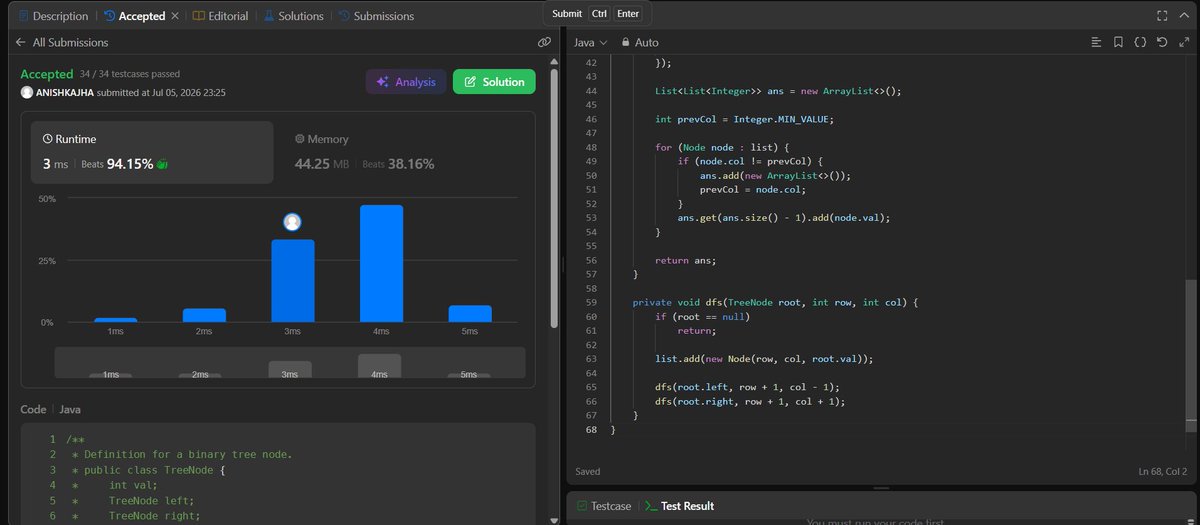Screen dimensions: 1200x525
Task: Close the Accepted tab with its X
Action: coord(176,16)
